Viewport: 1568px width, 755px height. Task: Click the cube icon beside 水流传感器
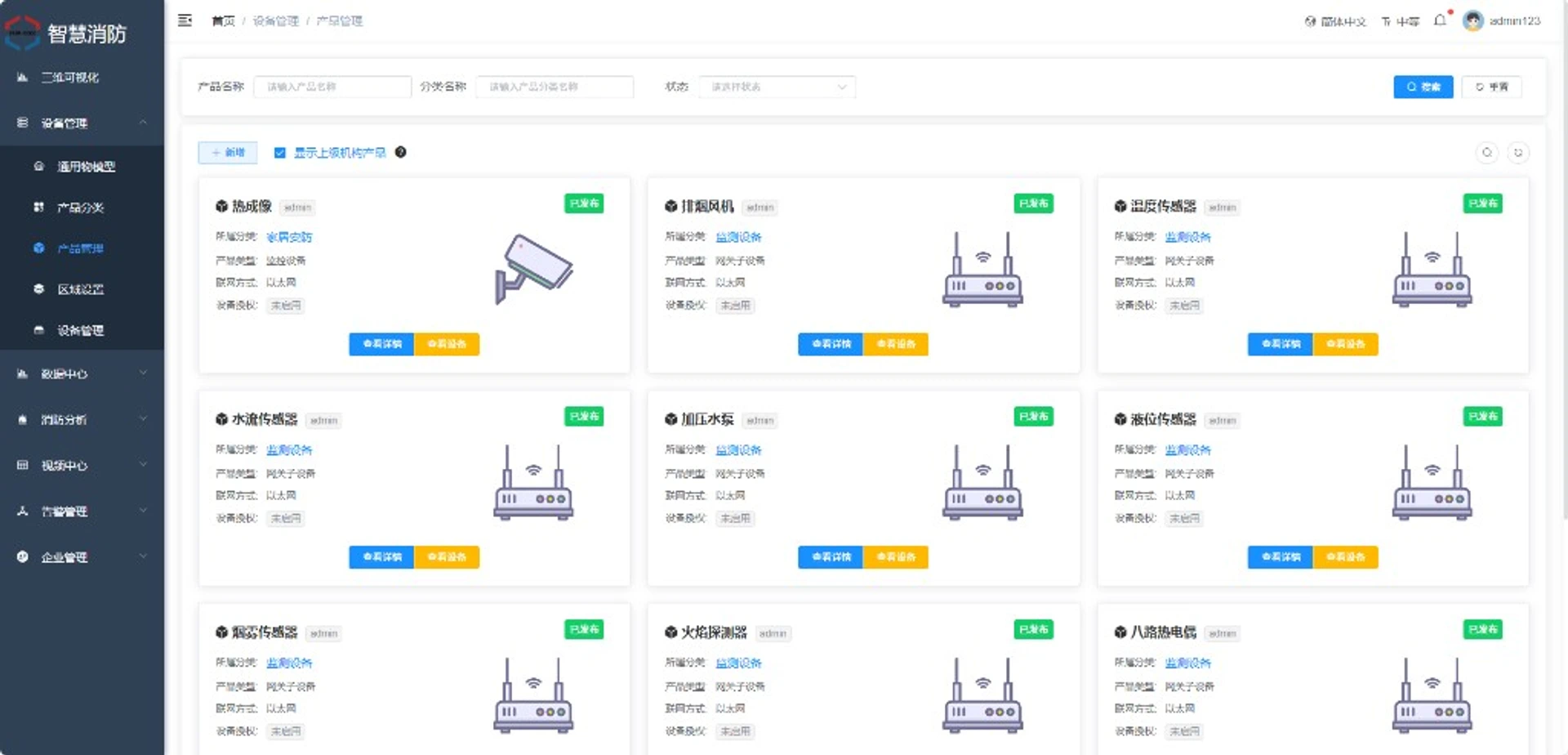click(221, 419)
